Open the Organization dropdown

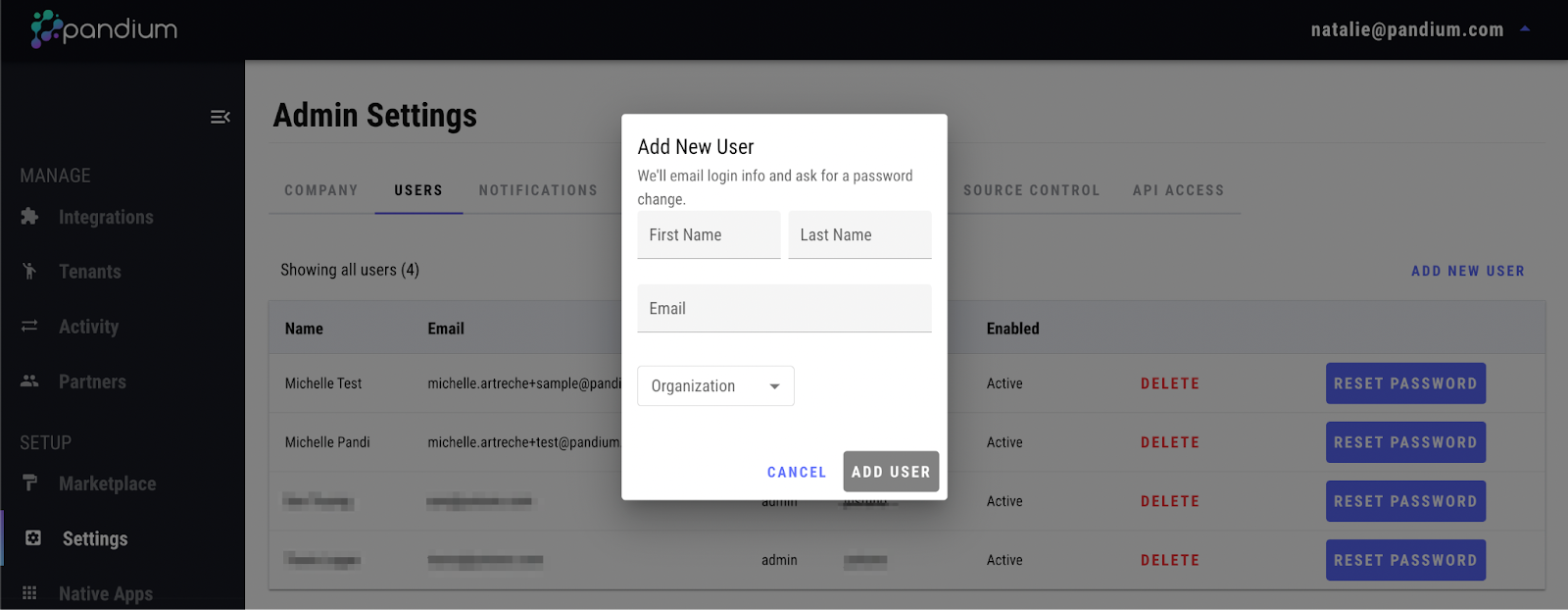[x=715, y=386]
